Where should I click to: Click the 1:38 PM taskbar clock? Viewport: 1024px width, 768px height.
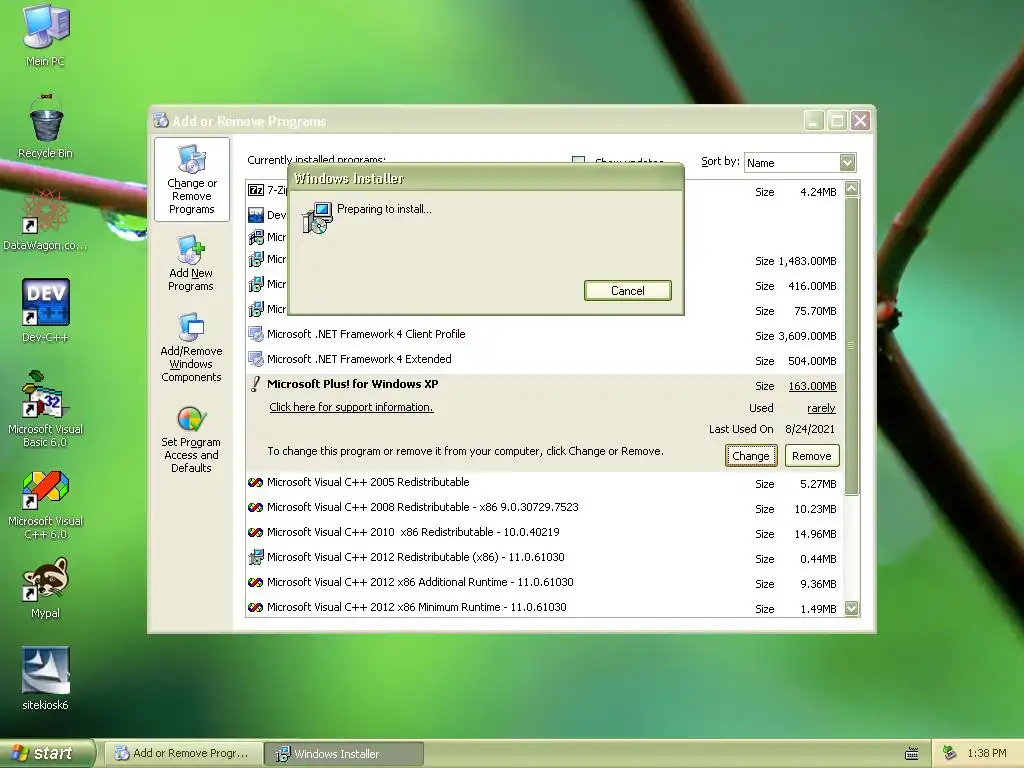click(x=987, y=754)
